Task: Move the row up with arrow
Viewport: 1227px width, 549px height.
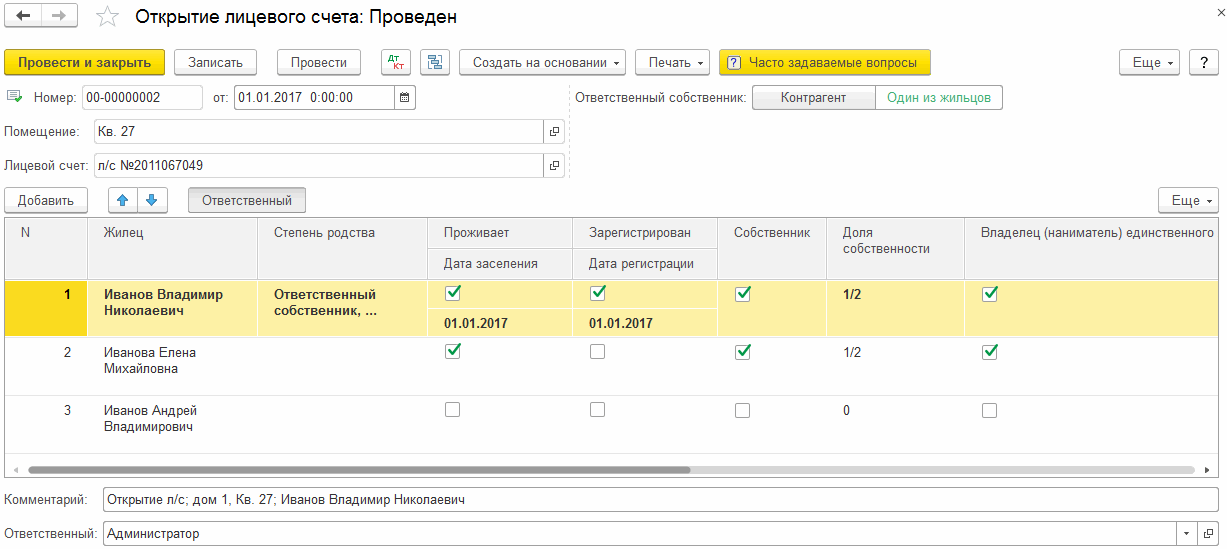Action: point(123,200)
